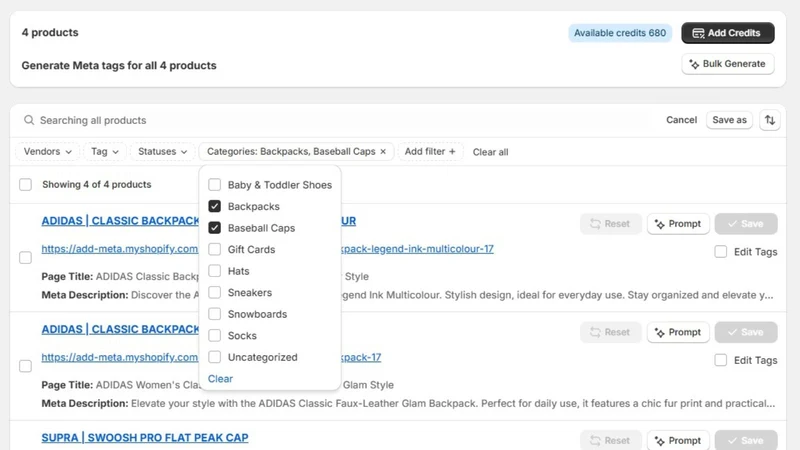800x450 pixels.
Task: Check the Uncategorized category
Action: point(214,357)
